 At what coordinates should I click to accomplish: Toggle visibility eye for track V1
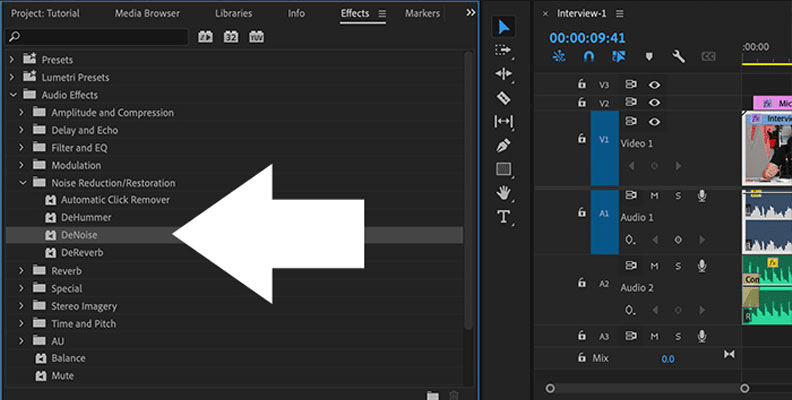pos(654,122)
